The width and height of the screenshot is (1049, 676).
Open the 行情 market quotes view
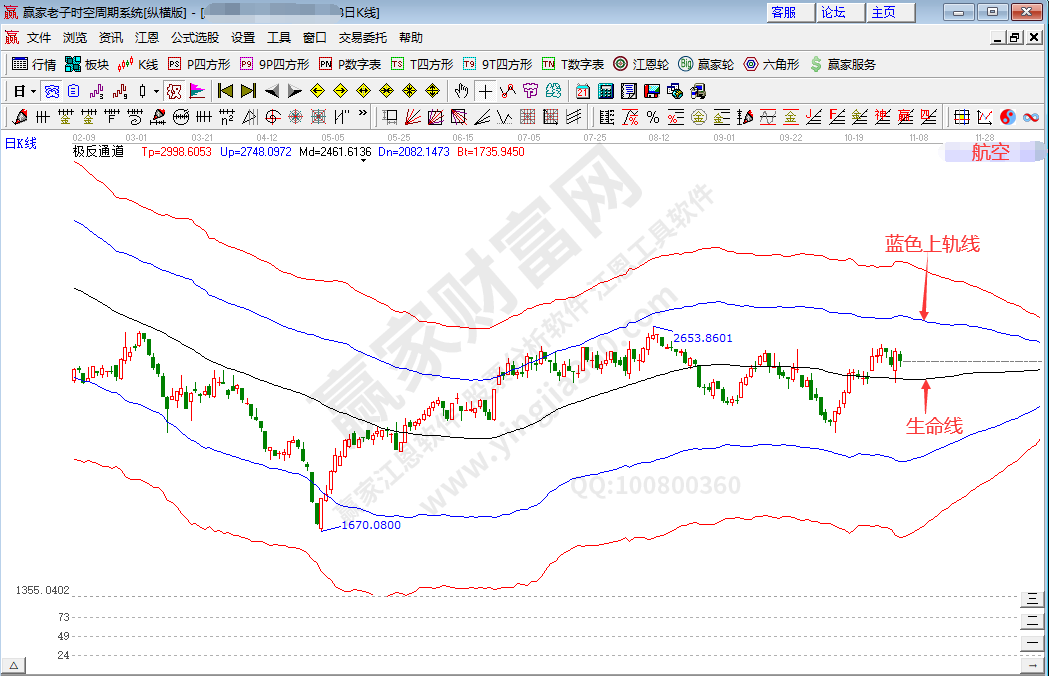click(x=34, y=64)
